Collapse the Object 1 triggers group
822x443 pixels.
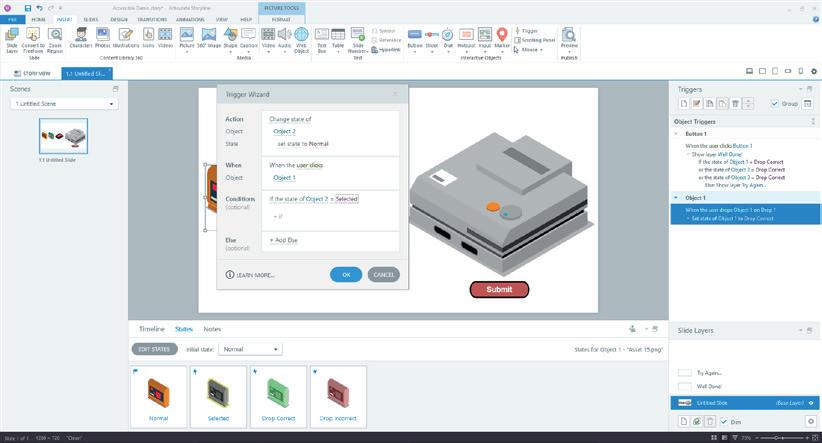[676, 198]
